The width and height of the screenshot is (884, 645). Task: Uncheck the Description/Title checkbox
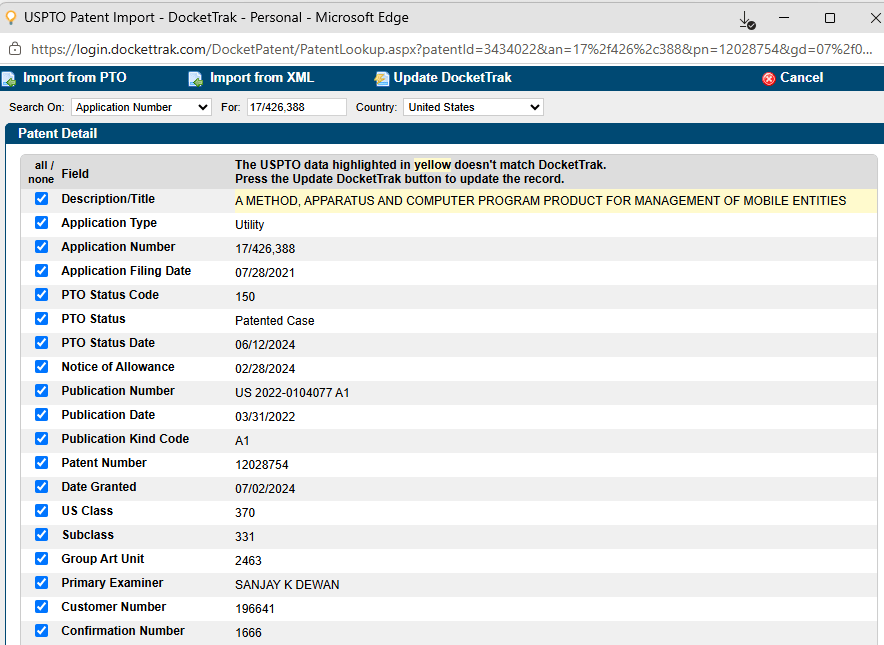click(x=41, y=198)
